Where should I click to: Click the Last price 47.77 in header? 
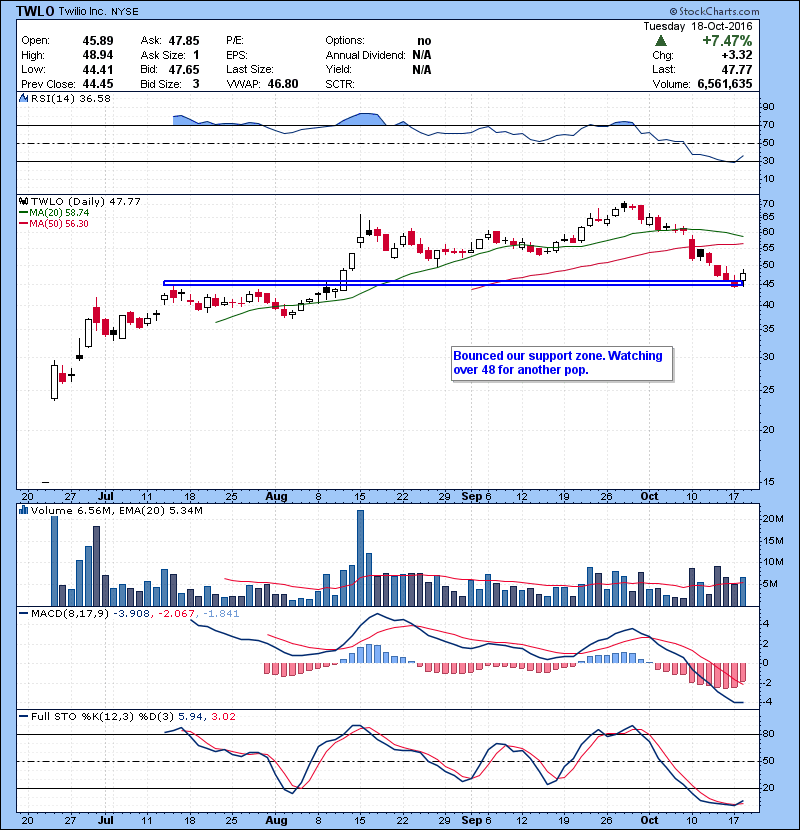736,69
